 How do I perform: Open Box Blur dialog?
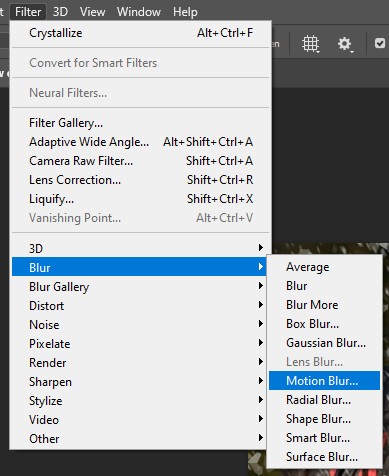pyautogui.click(x=324, y=324)
